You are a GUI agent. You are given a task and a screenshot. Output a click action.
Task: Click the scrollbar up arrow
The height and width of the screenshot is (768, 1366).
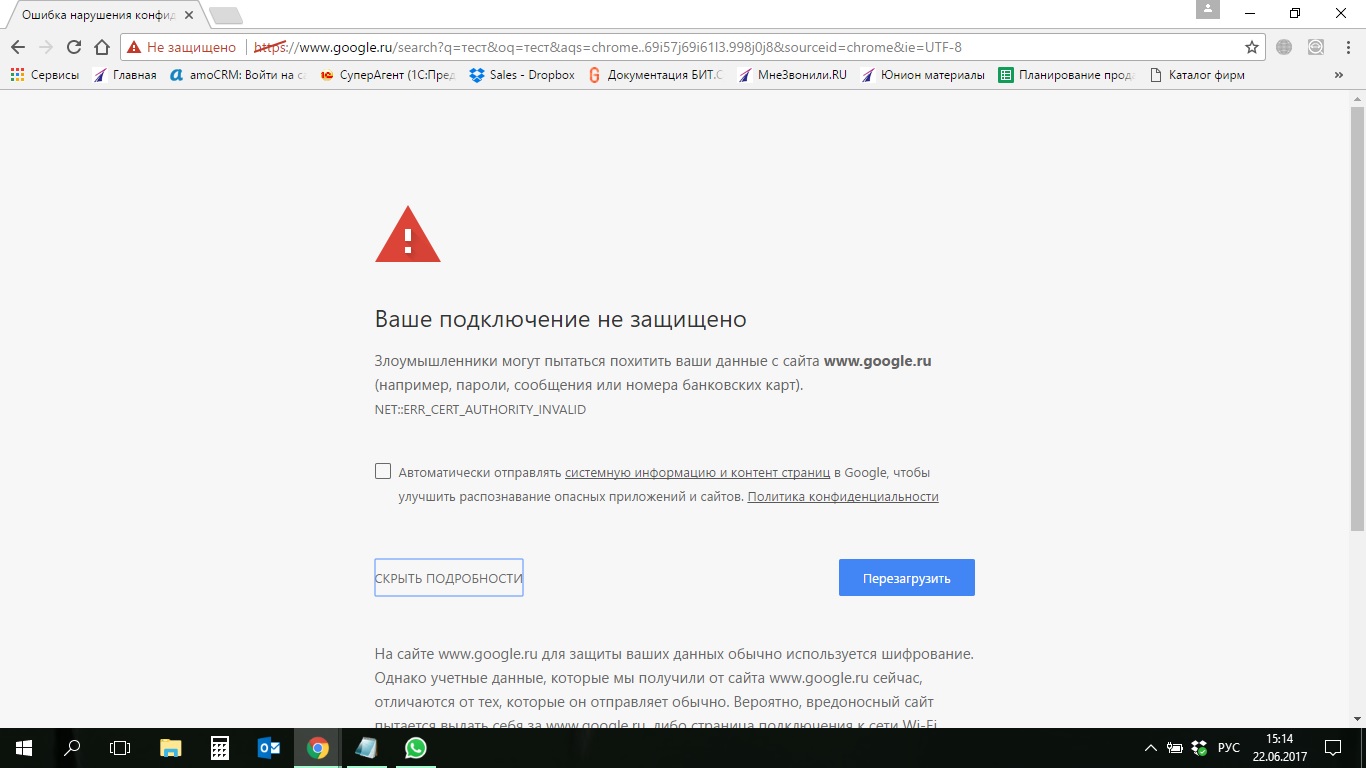[x=1357, y=99]
